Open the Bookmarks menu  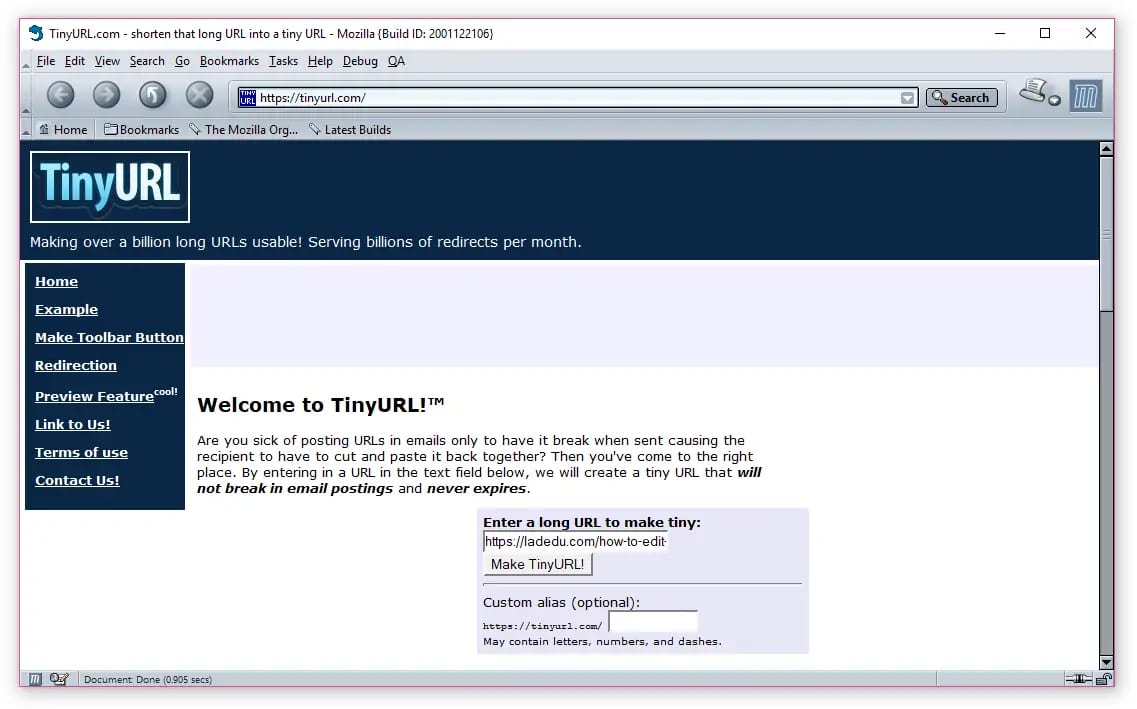229,61
